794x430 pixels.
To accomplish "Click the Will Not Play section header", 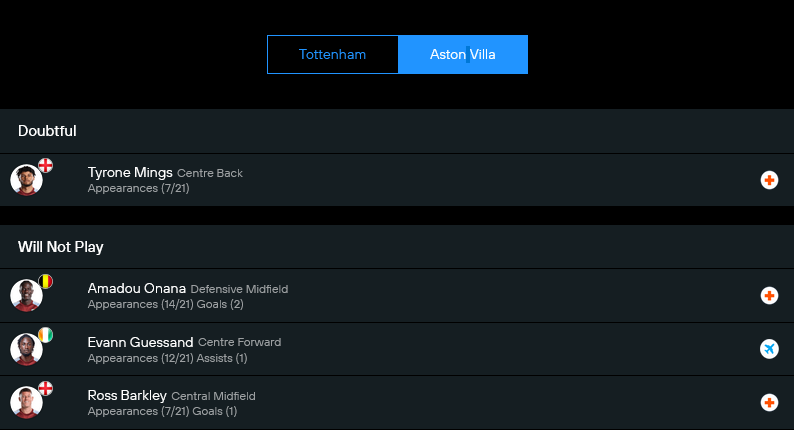I will [x=61, y=247].
